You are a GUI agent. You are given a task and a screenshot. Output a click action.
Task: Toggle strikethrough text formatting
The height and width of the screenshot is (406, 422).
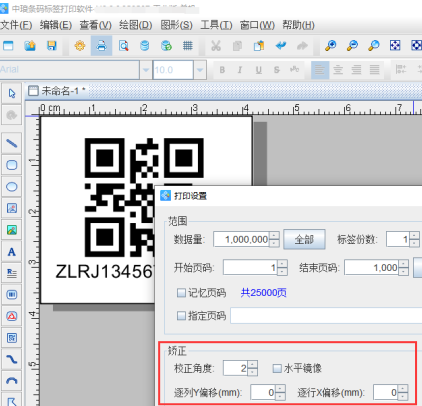point(276,70)
